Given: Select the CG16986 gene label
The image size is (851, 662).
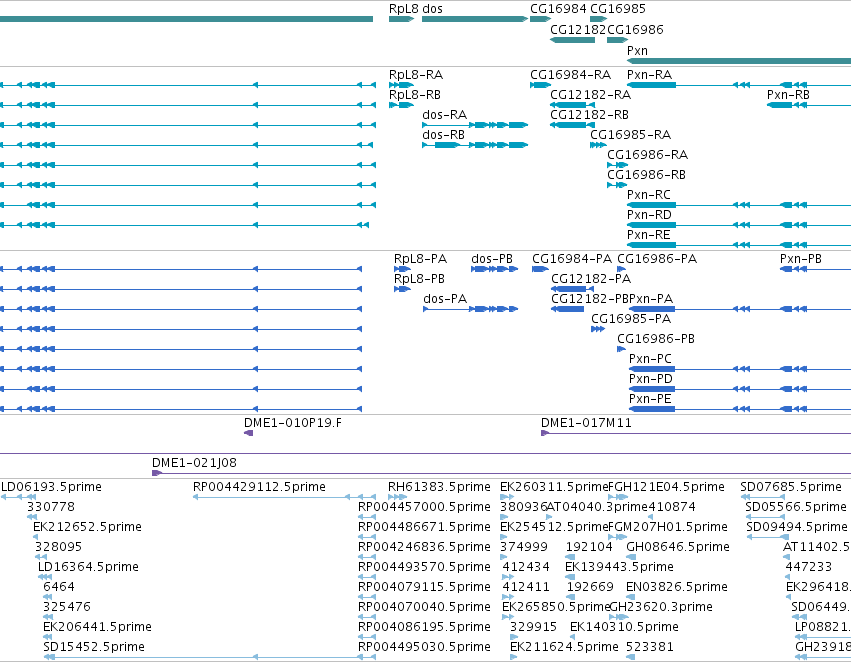Looking at the screenshot, I should (635, 30).
